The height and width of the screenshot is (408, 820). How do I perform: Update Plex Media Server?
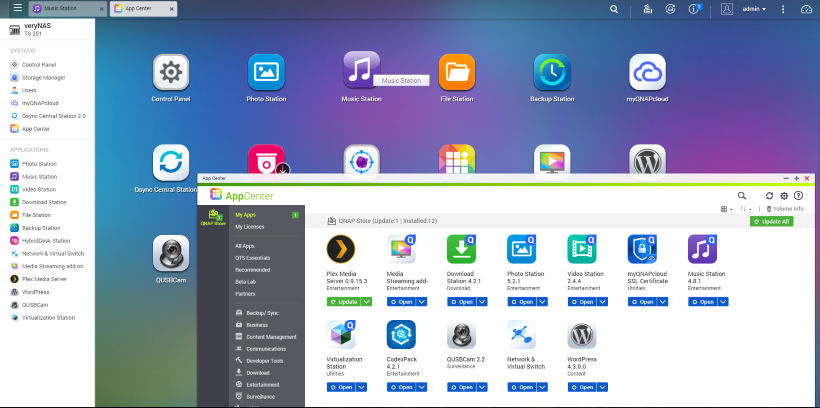(344, 302)
